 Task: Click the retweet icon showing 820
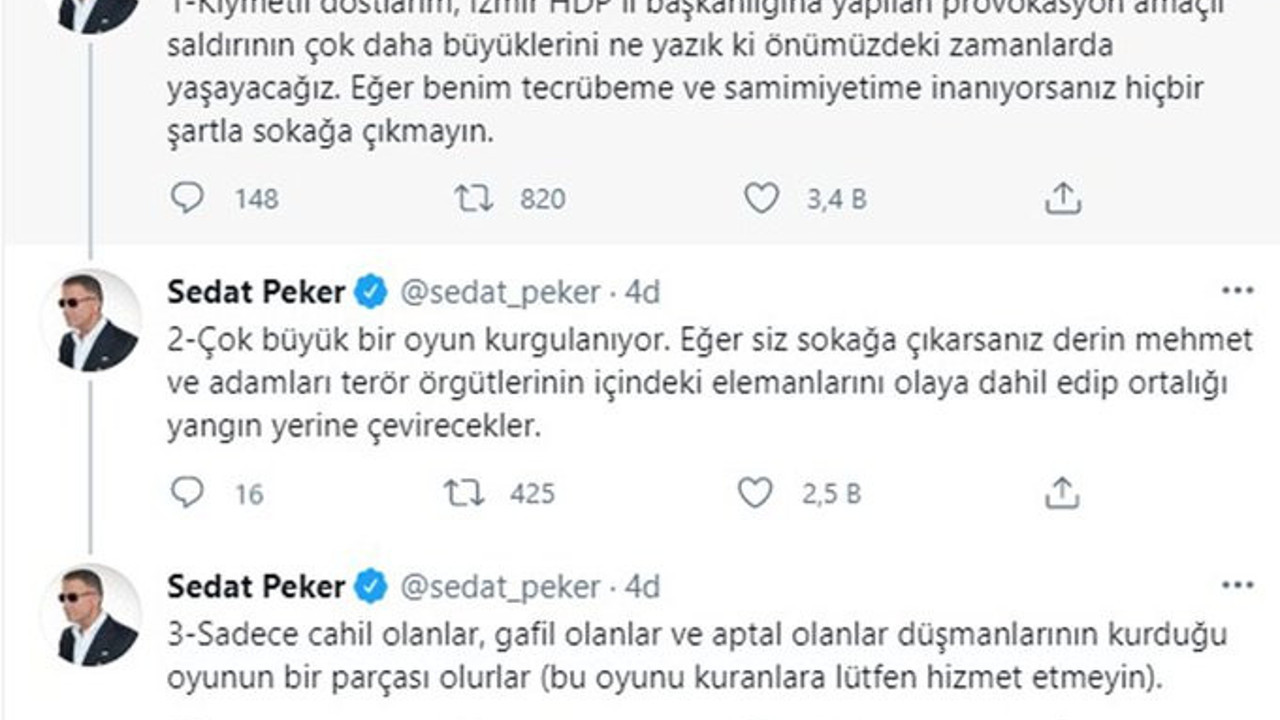(475, 198)
